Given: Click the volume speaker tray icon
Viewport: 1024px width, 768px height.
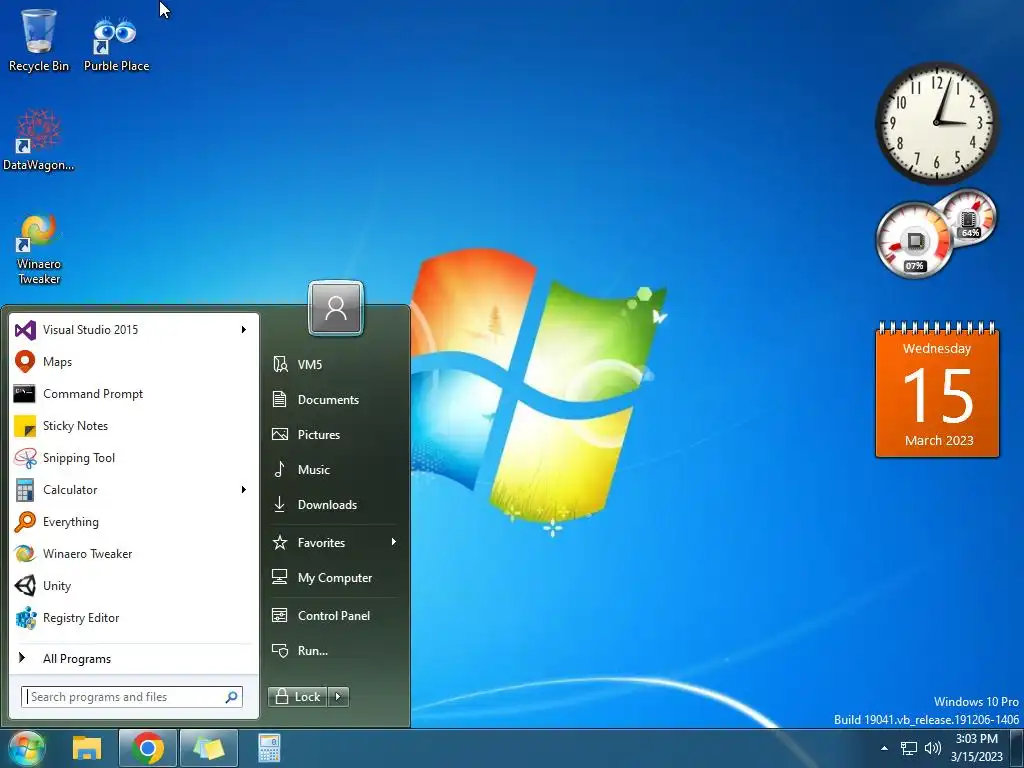Looking at the screenshot, I should [933, 748].
